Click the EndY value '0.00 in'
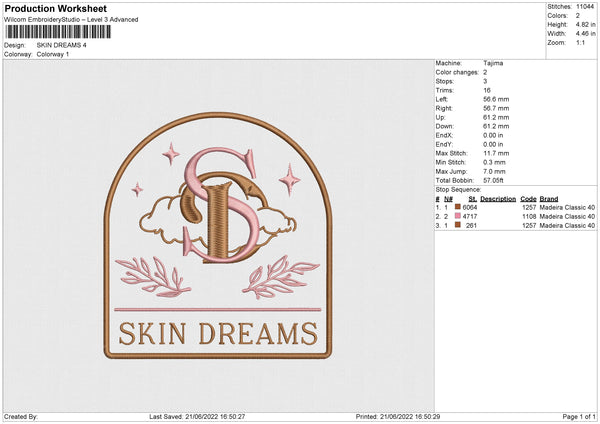Image resolution: width=600 pixels, height=424 pixels. point(493,145)
